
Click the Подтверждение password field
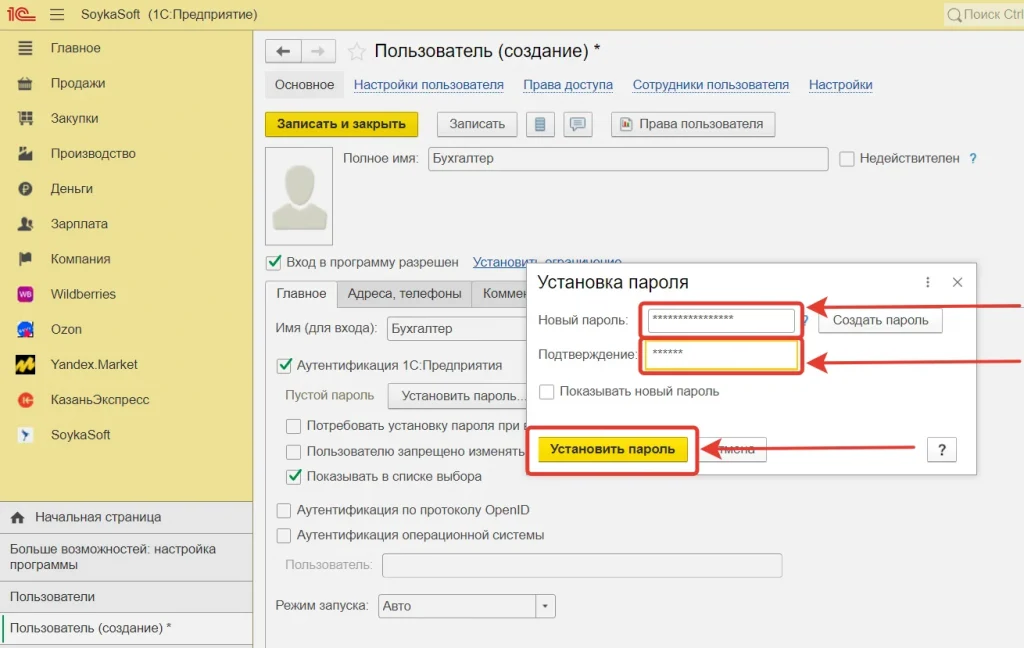pos(720,355)
